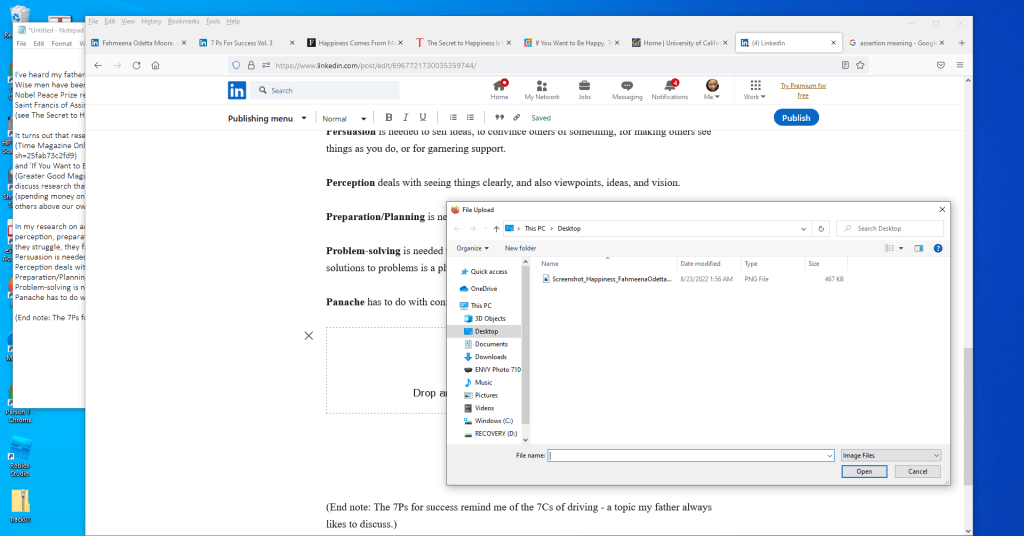
Task: Open LinkedIn Notifications bell icon
Action: [x=669, y=88]
